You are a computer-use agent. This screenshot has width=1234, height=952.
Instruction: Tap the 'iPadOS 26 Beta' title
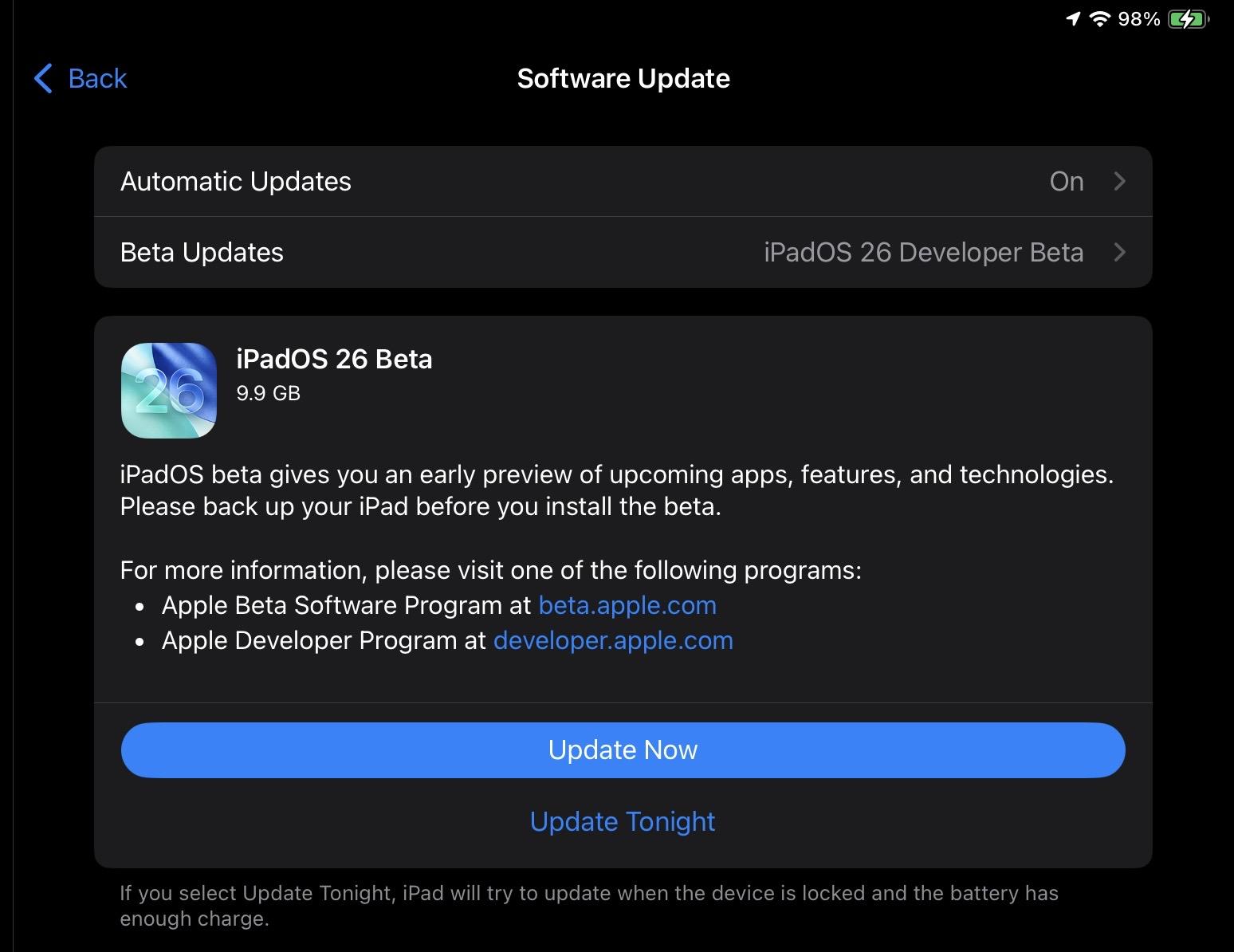point(334,359)
